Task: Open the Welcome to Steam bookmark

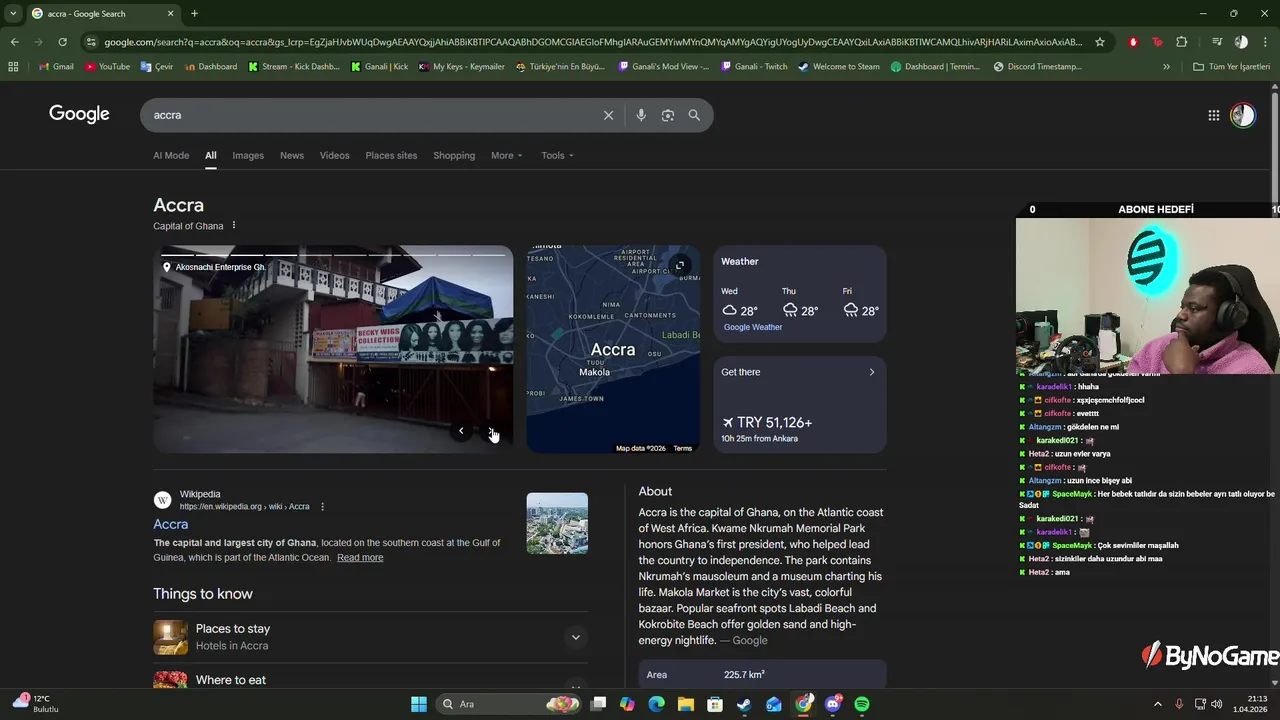Action: [x=838, y=67]
